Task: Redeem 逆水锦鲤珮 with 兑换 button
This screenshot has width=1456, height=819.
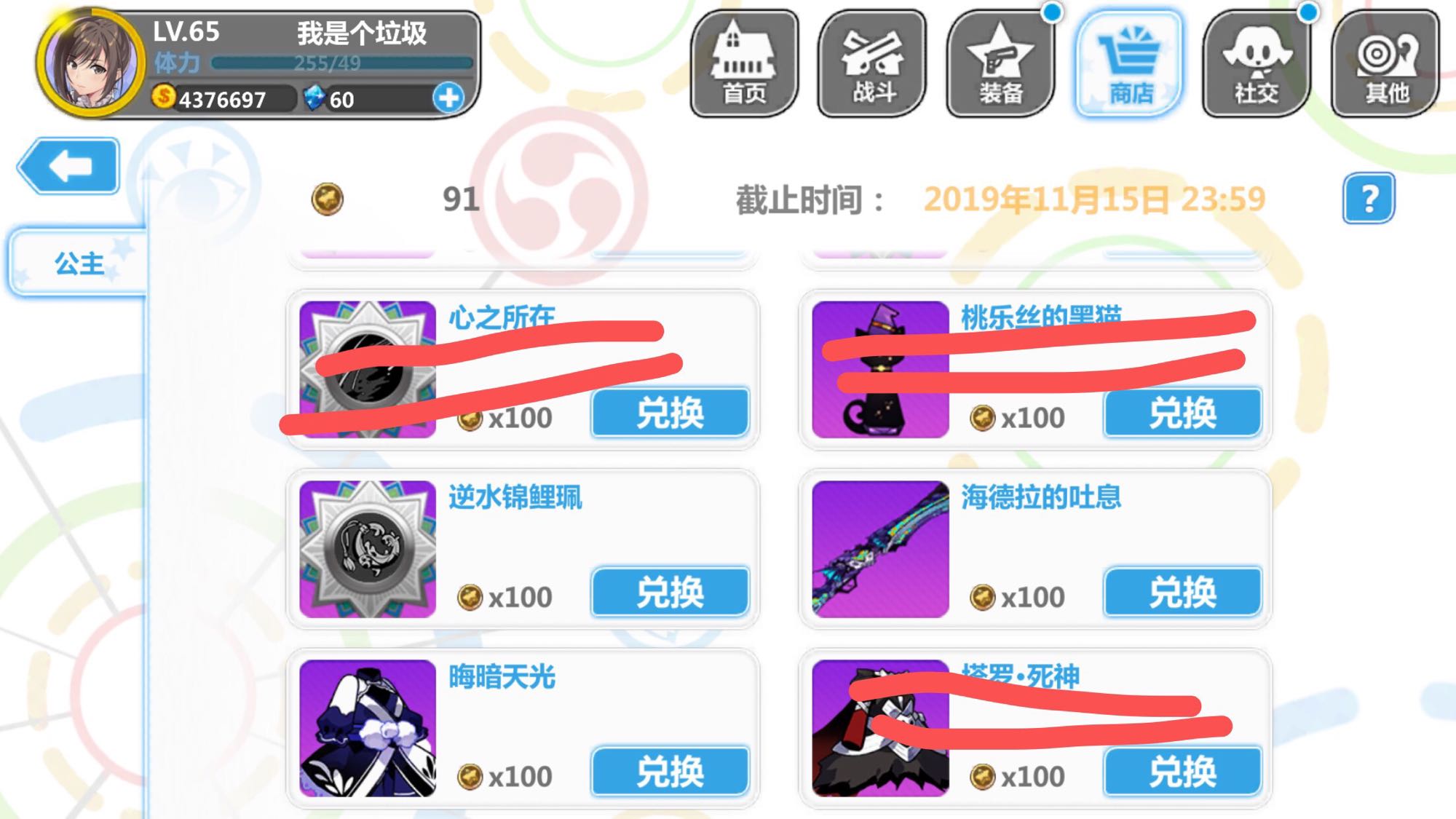Action: pos(670,592)
